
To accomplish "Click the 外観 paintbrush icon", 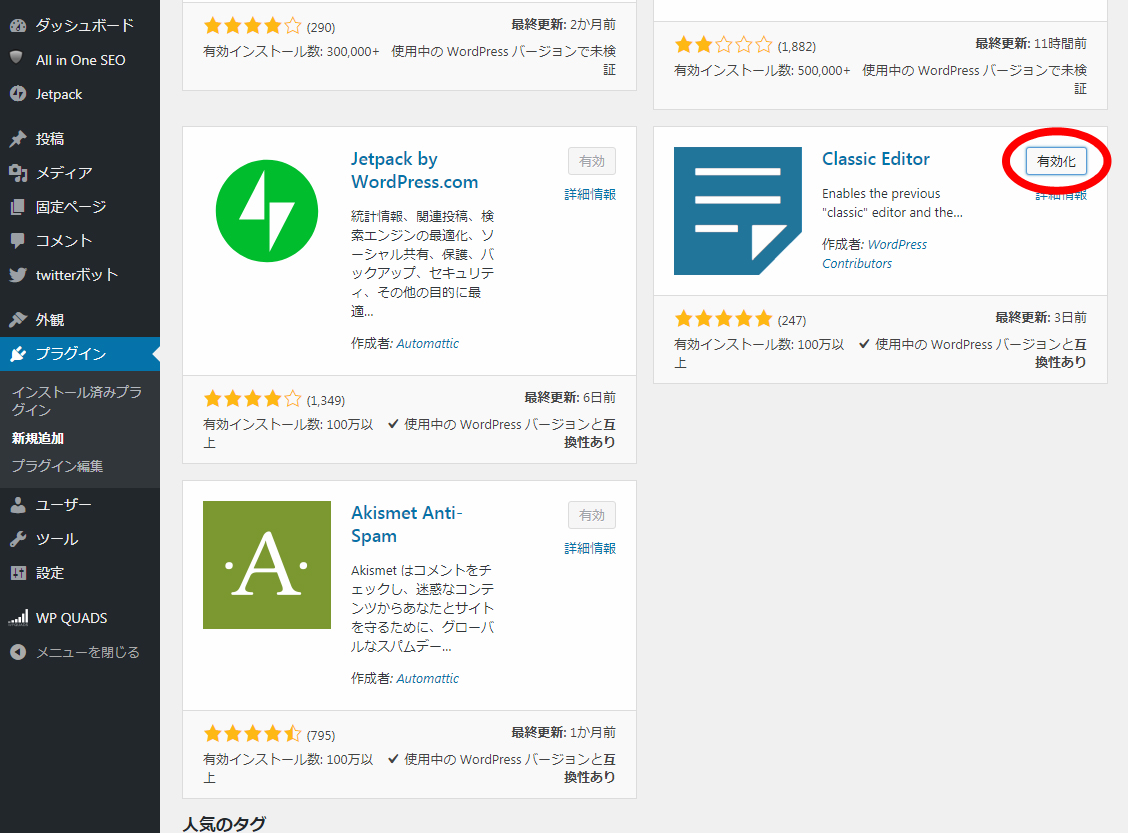I will 17,320.
